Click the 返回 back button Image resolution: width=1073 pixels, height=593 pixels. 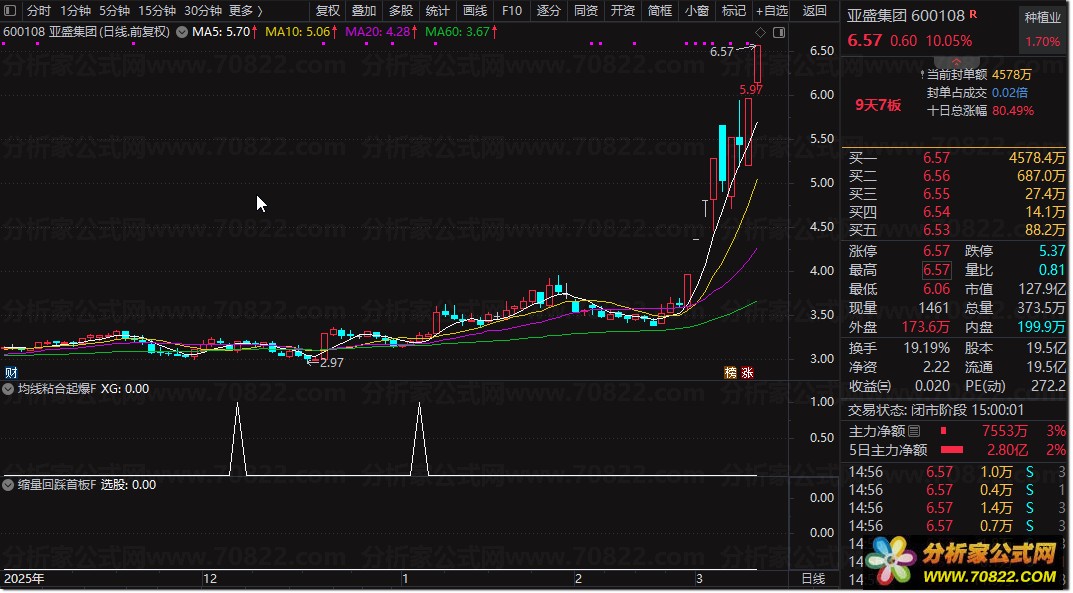814,10
